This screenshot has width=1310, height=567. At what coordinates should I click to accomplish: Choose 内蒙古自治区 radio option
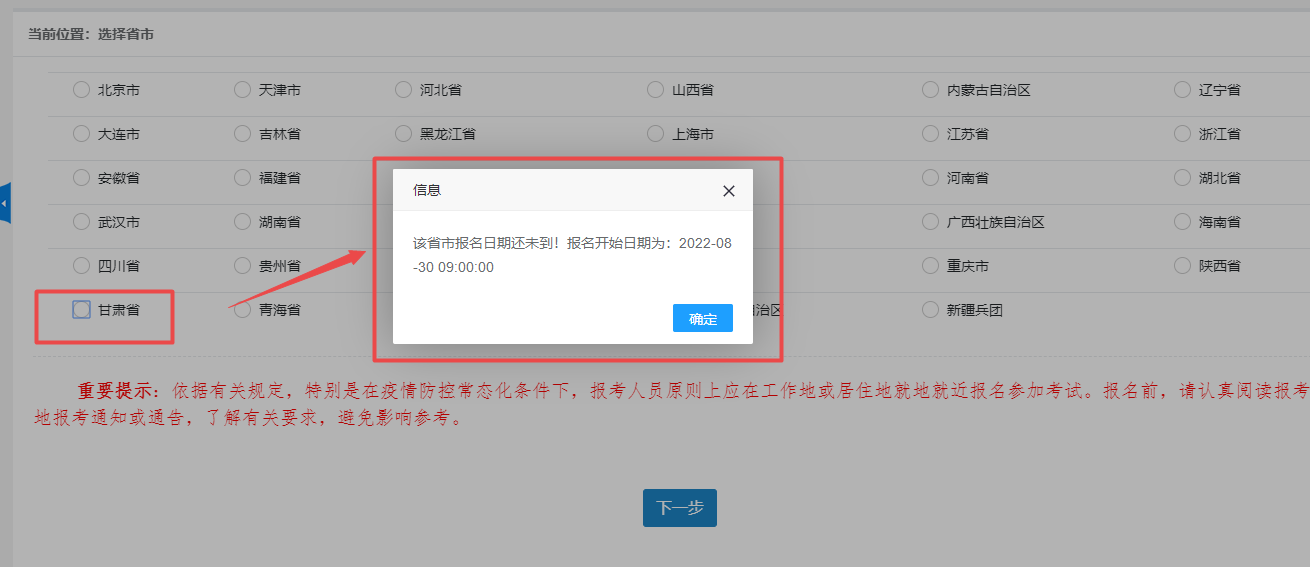coord(930,90)
